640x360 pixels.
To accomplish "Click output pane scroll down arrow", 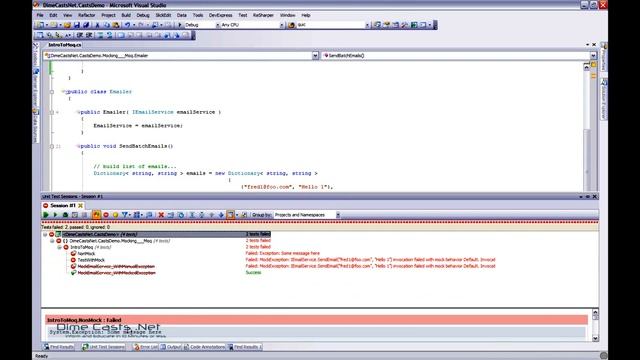I will pos(595,338).
